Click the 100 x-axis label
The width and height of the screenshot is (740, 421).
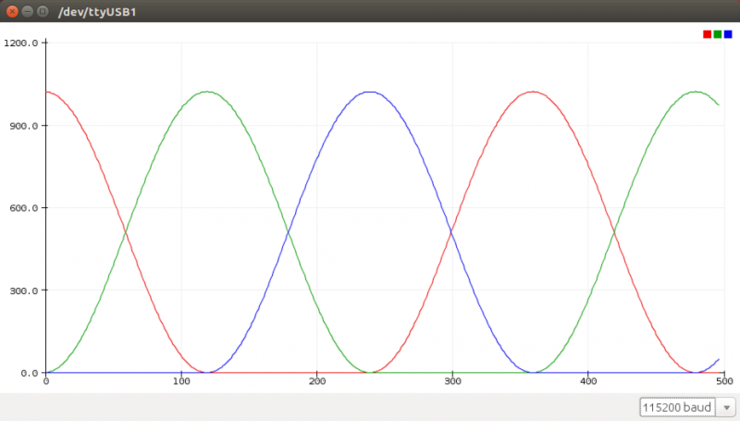point(181,381)
